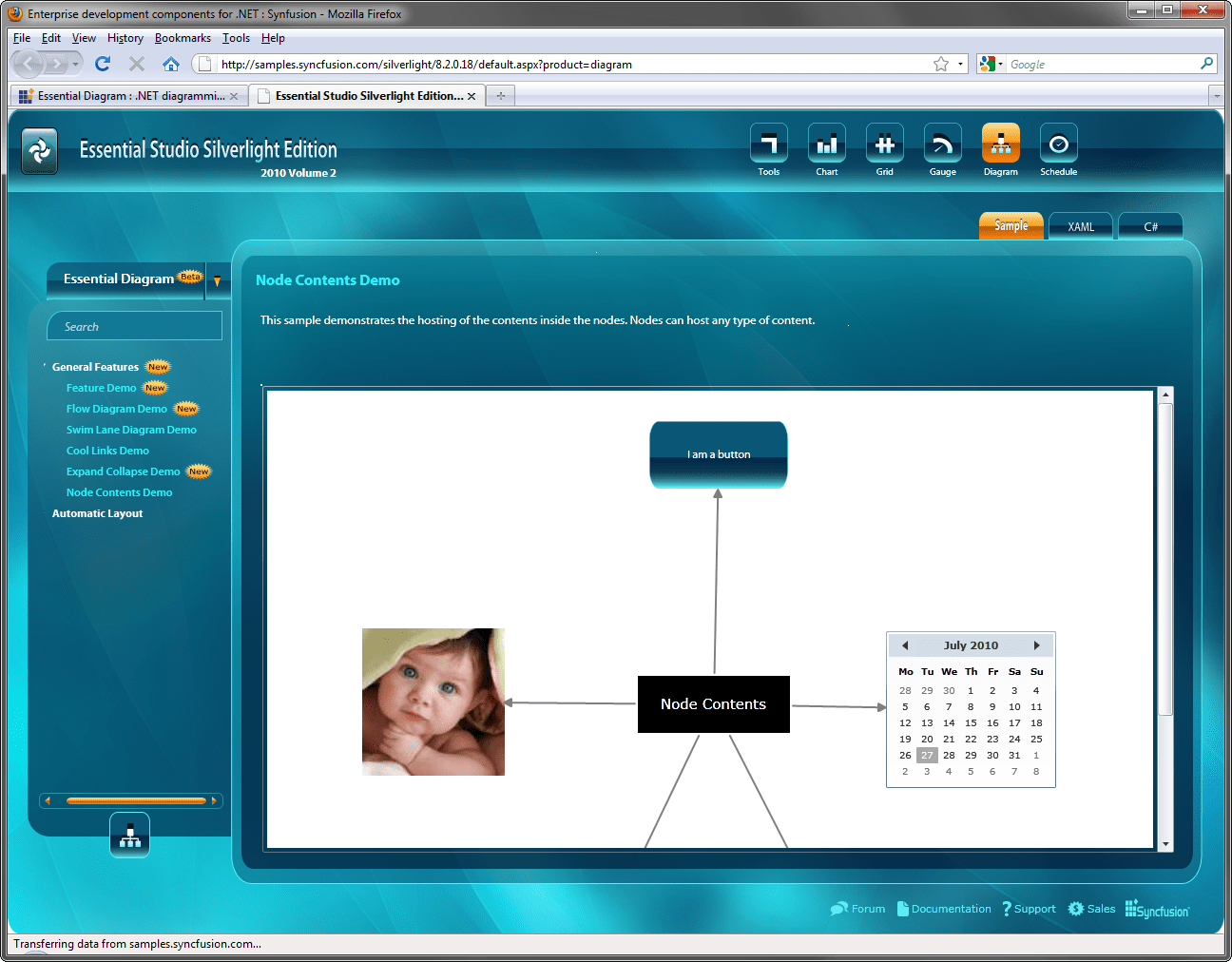The image size is (1232, 962).
Task: Open the Flow Diagram Demo sample
Action: [x=116, y=408]
